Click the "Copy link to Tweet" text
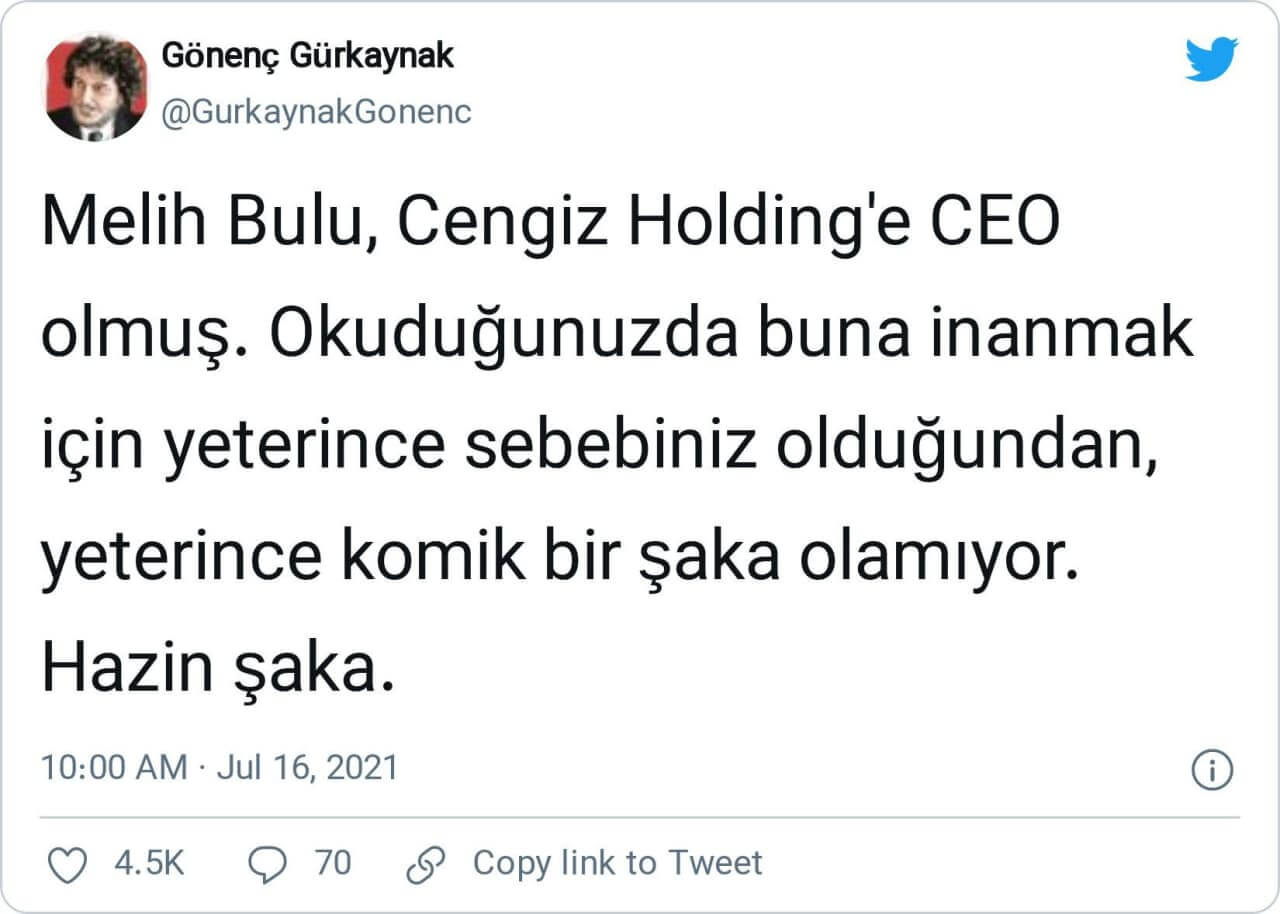 617,863
